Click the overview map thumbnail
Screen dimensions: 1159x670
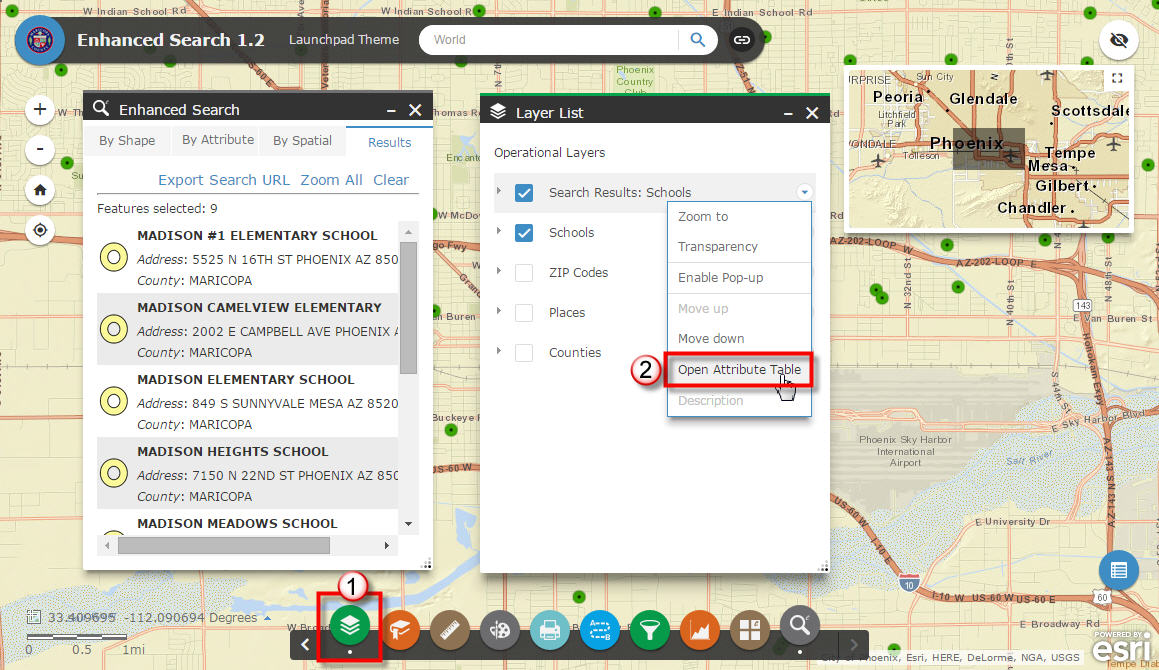(988, 149)
